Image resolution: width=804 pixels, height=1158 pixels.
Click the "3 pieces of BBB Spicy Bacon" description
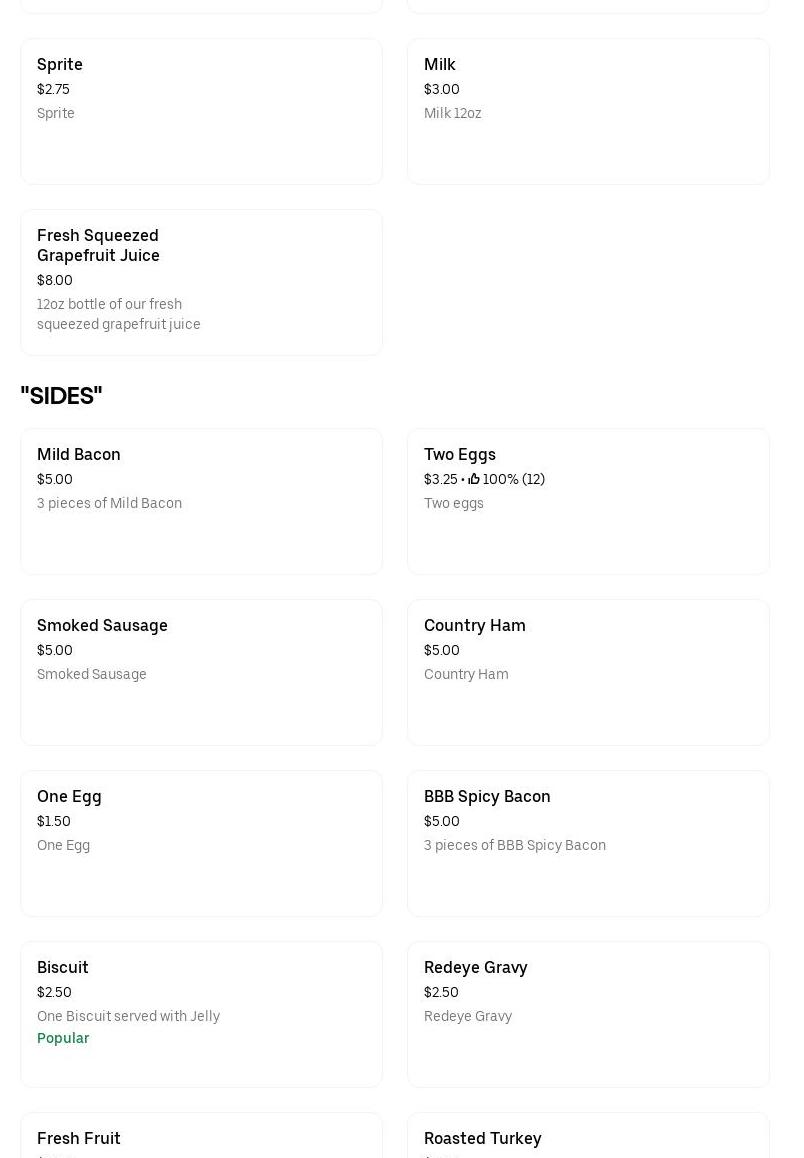pyautogui.click(x=515, y=845)
